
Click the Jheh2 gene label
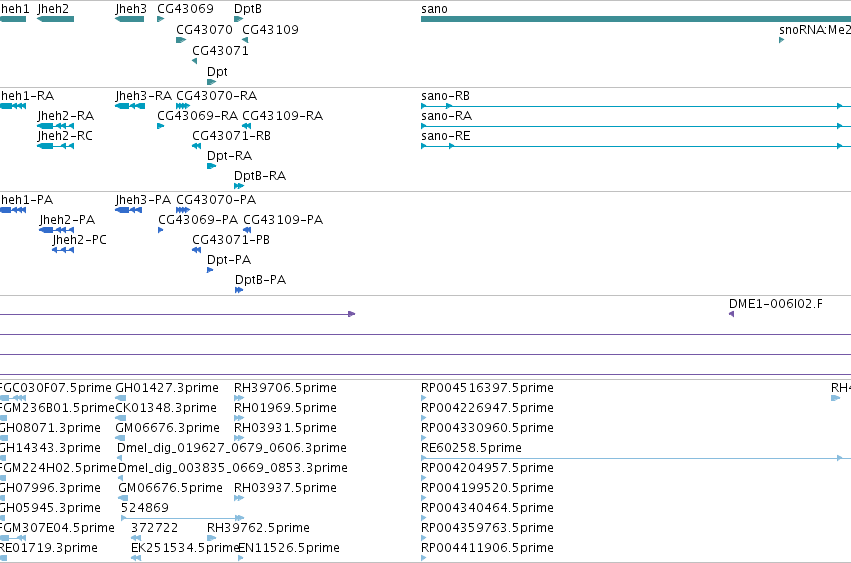pyautogui.click(x=53, y=9)
